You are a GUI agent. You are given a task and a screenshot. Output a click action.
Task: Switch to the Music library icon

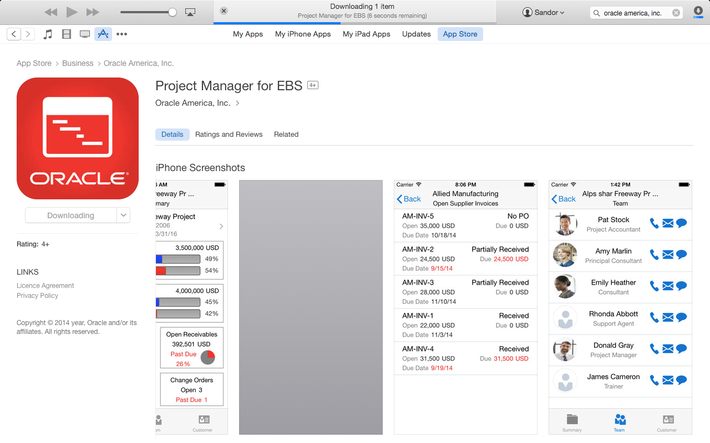tap(48, 34)
